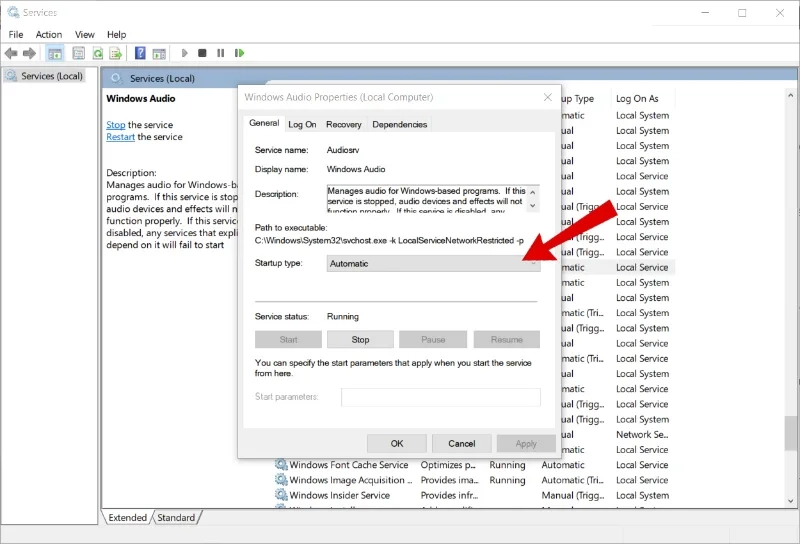Click the Windows Insider Service gear icon

[x=281, y=495]
